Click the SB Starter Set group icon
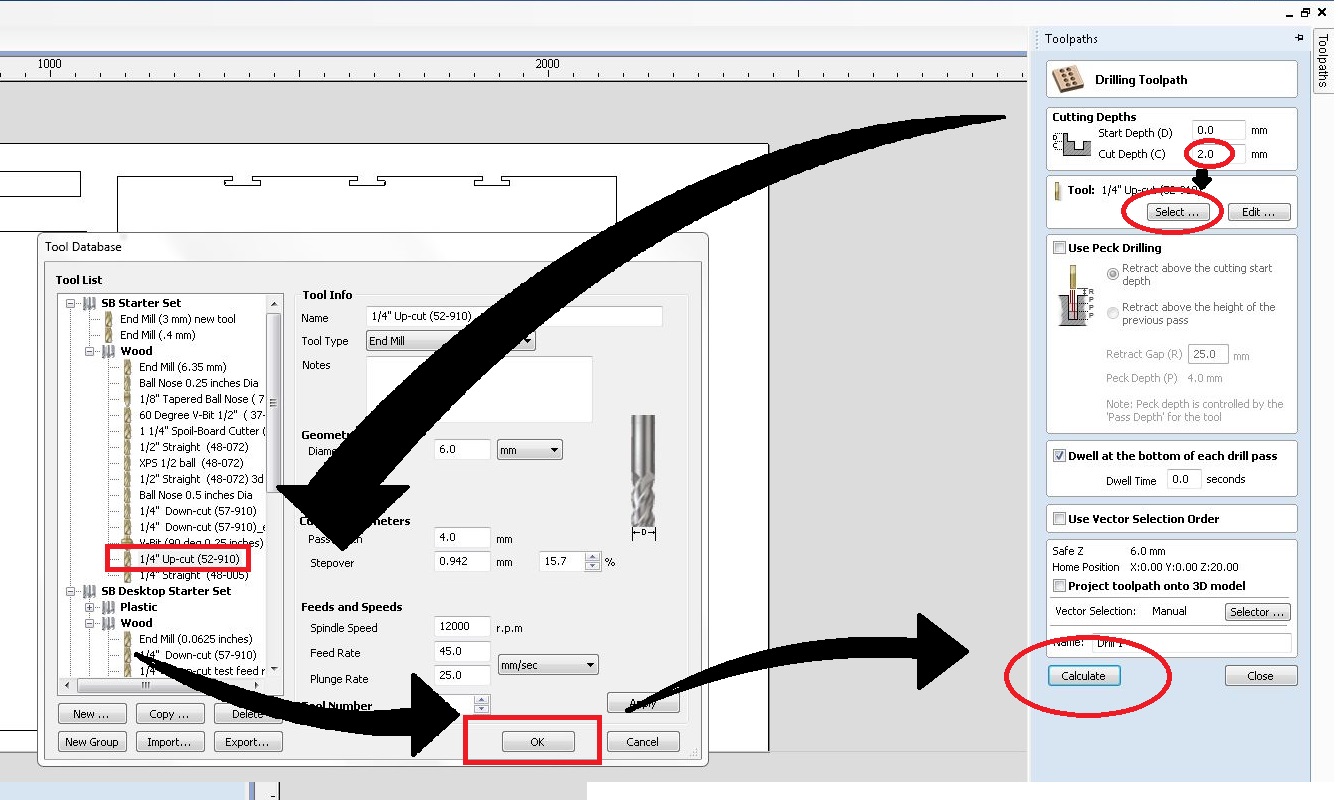This screenshot has height=800, width=1338. coord(90,303)
